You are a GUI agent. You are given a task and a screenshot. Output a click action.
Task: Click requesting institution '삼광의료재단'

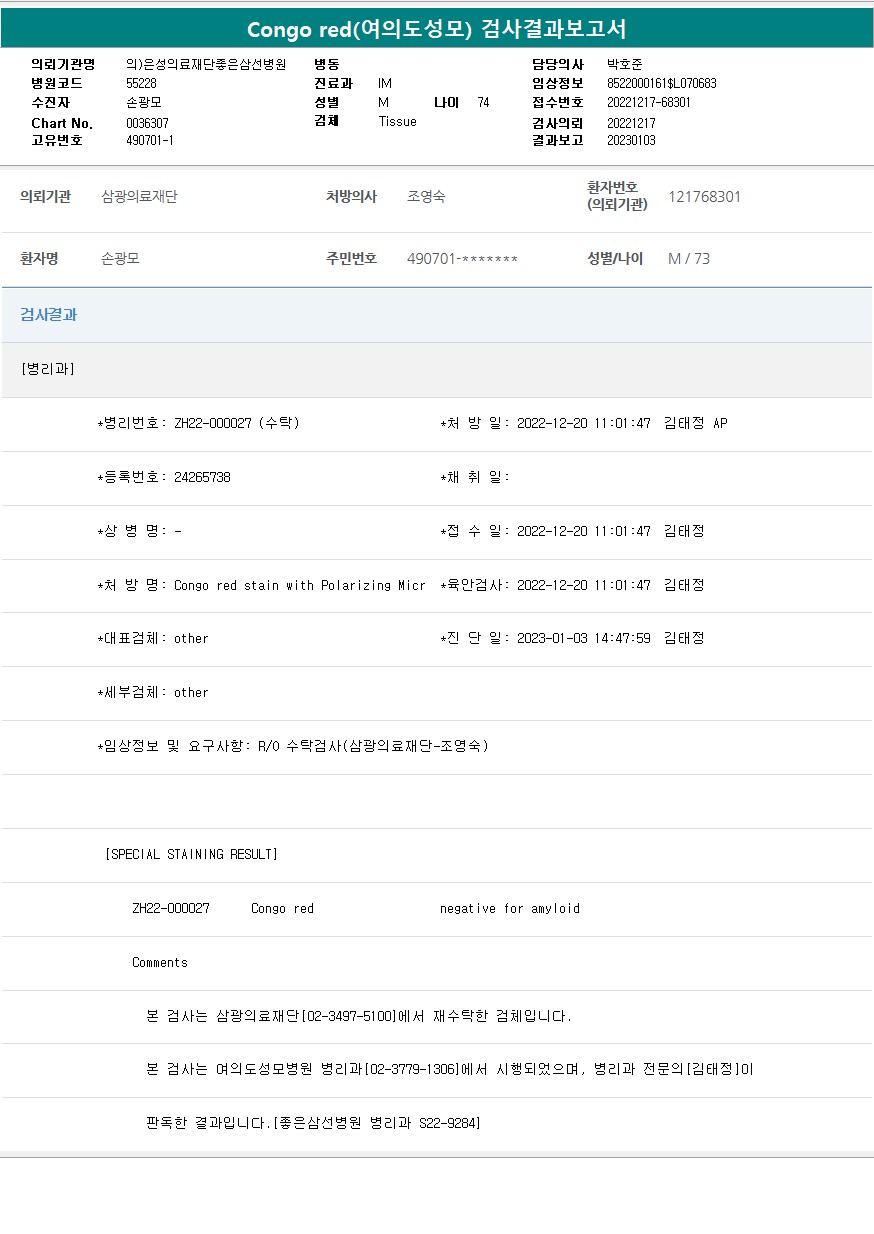pyautogui.click(x=139, y=197)
